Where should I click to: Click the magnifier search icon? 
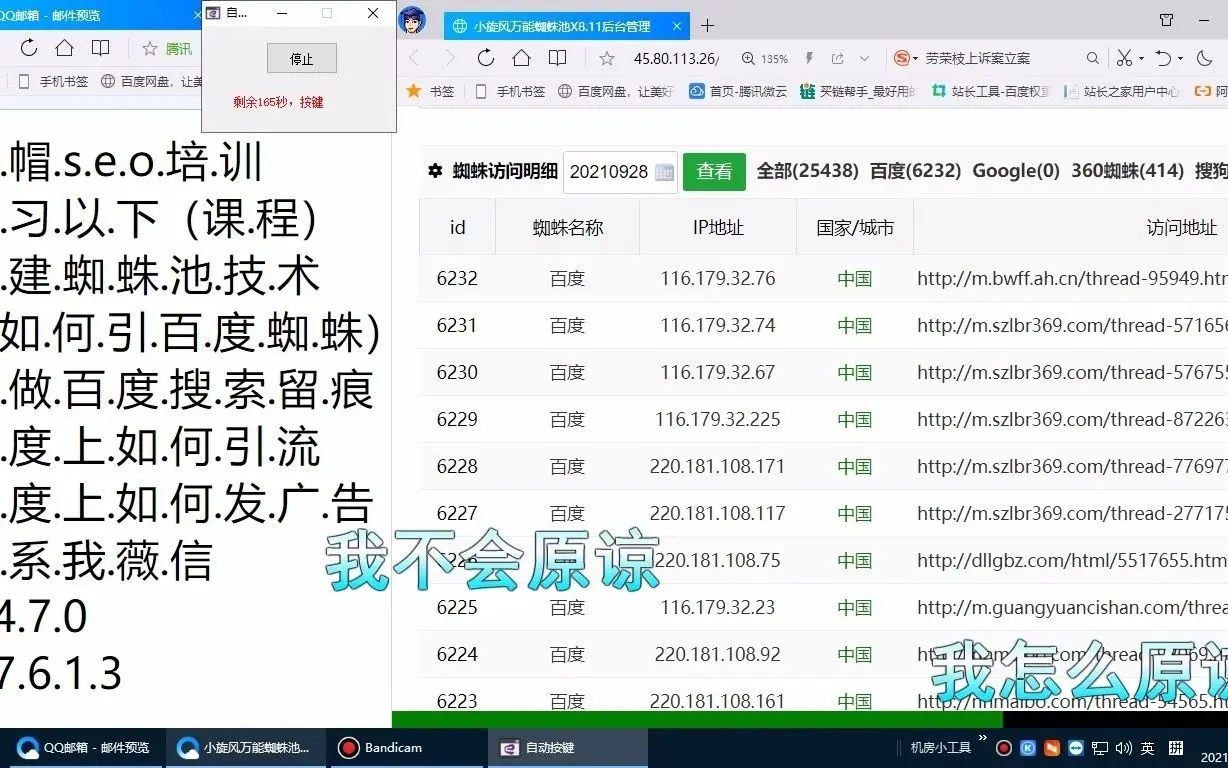1093,58
